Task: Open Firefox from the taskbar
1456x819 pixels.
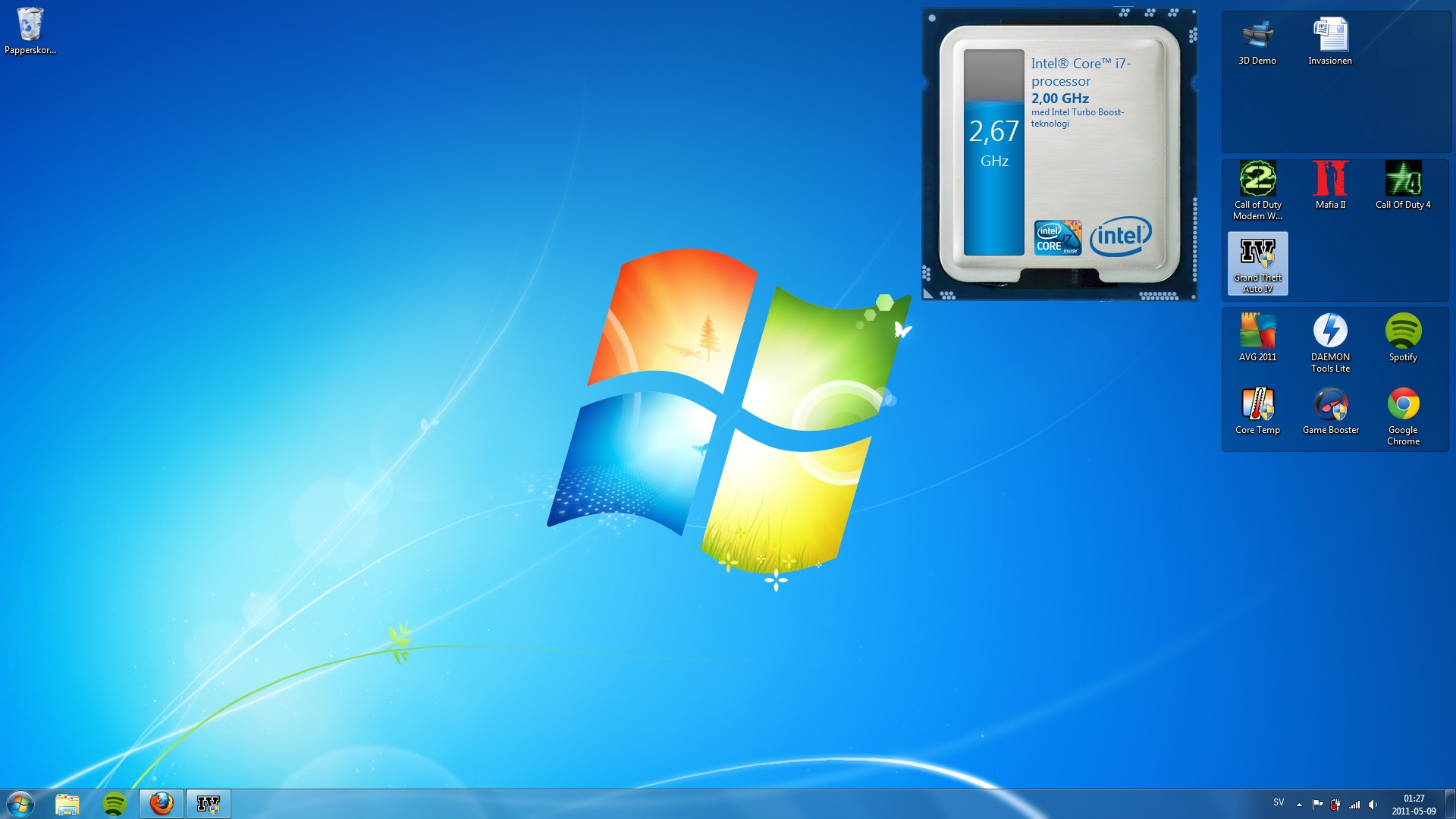Action: coord(161,803)
